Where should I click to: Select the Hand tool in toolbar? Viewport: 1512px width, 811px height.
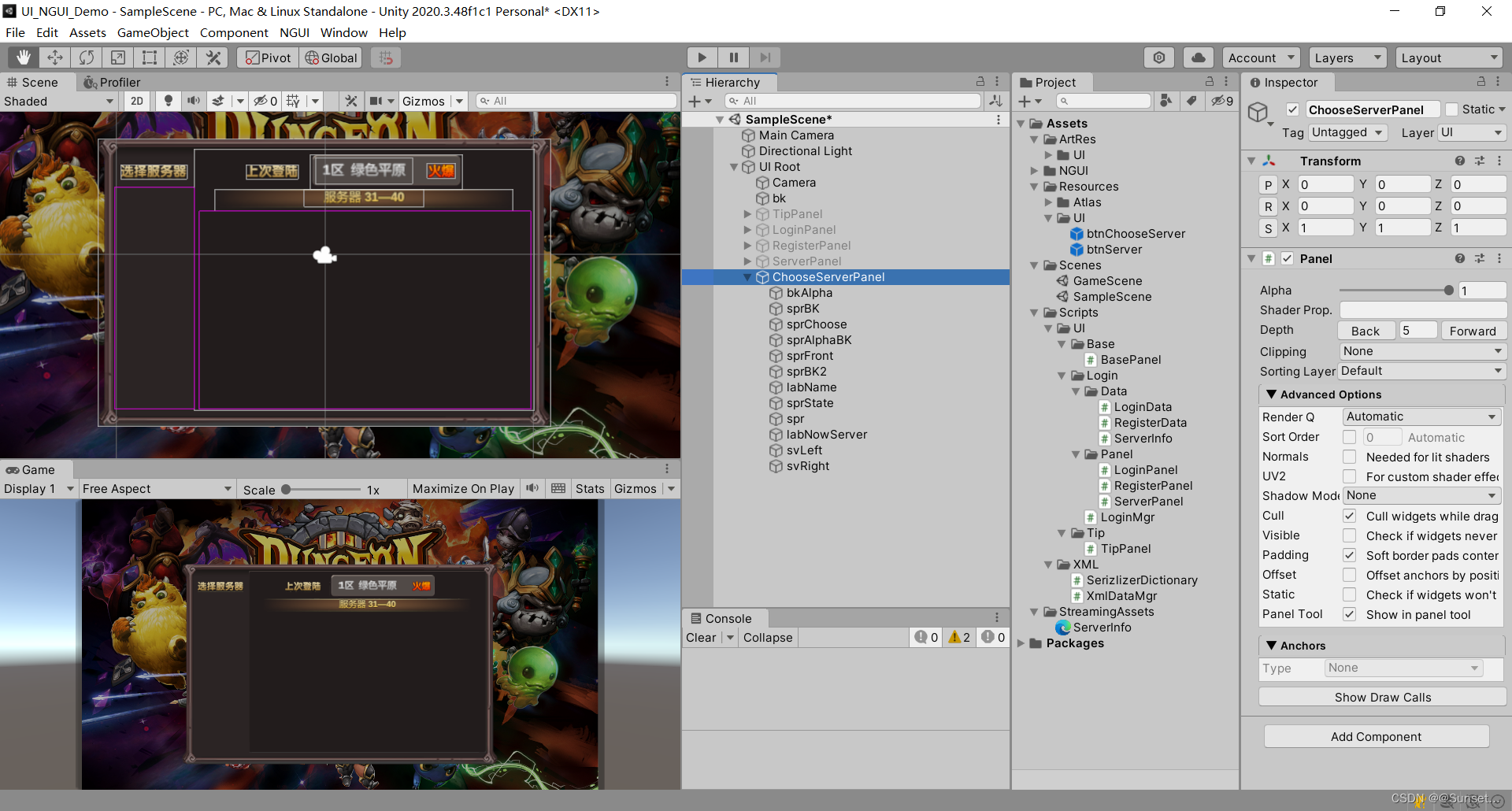point(24,57)
